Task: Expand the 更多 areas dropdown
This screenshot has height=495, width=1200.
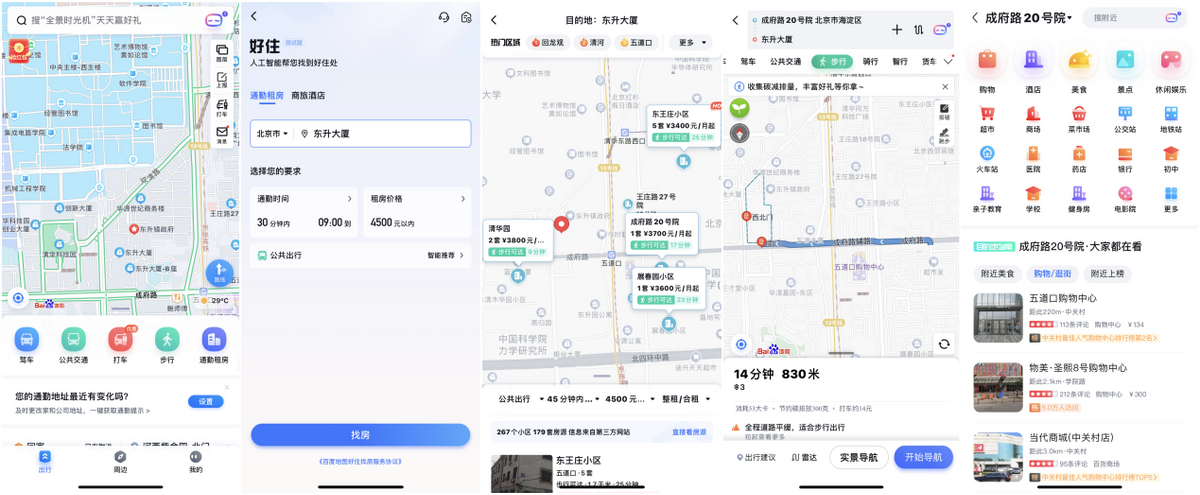Action: [x=693, y=43]
